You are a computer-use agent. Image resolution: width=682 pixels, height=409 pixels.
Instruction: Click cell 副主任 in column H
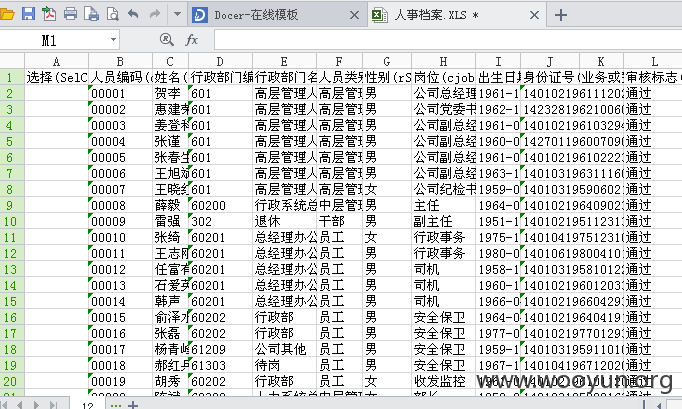click(x=444, y=221)
